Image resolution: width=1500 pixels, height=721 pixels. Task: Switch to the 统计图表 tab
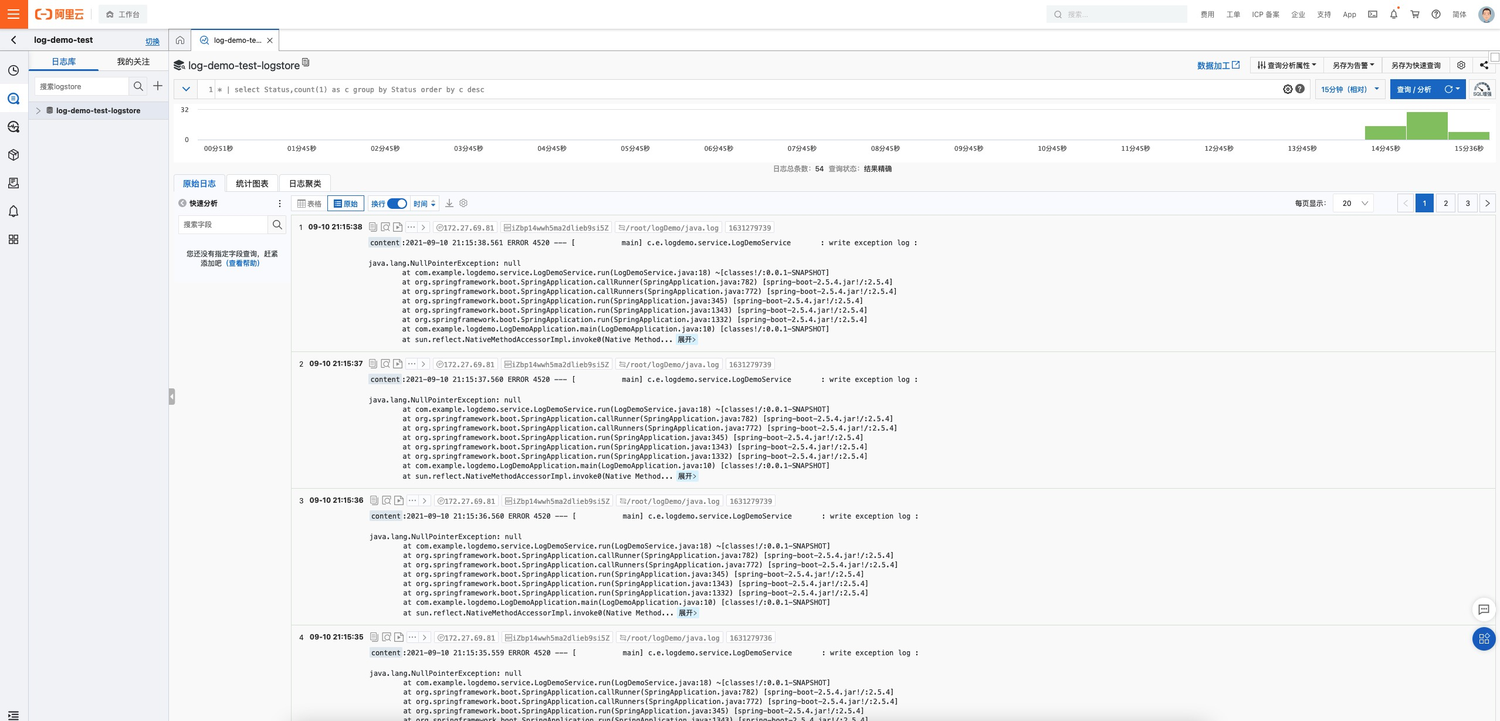(x=252, y=184)
